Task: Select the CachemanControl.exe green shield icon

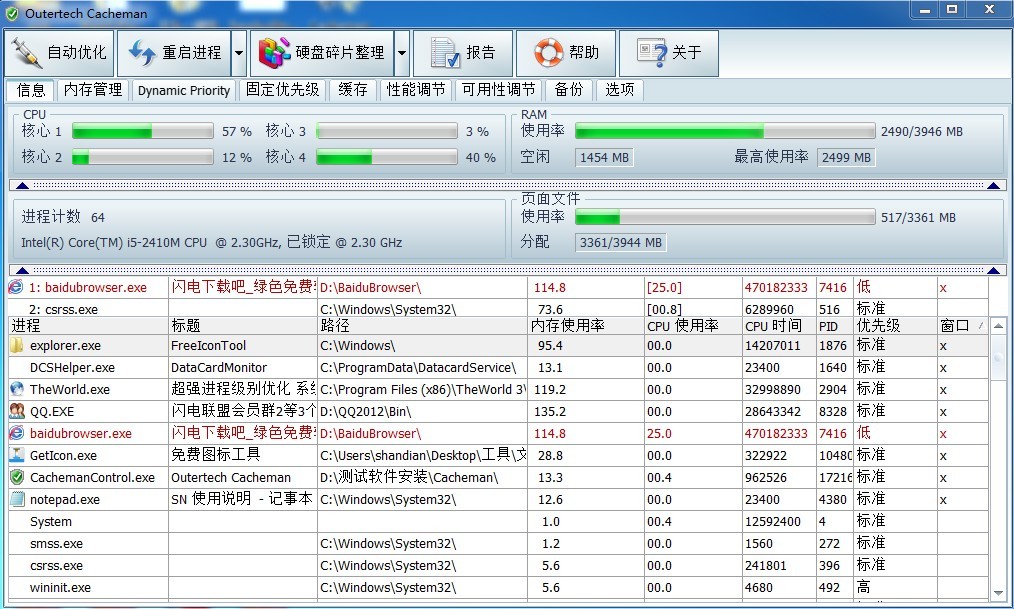Action: point(16,477)
